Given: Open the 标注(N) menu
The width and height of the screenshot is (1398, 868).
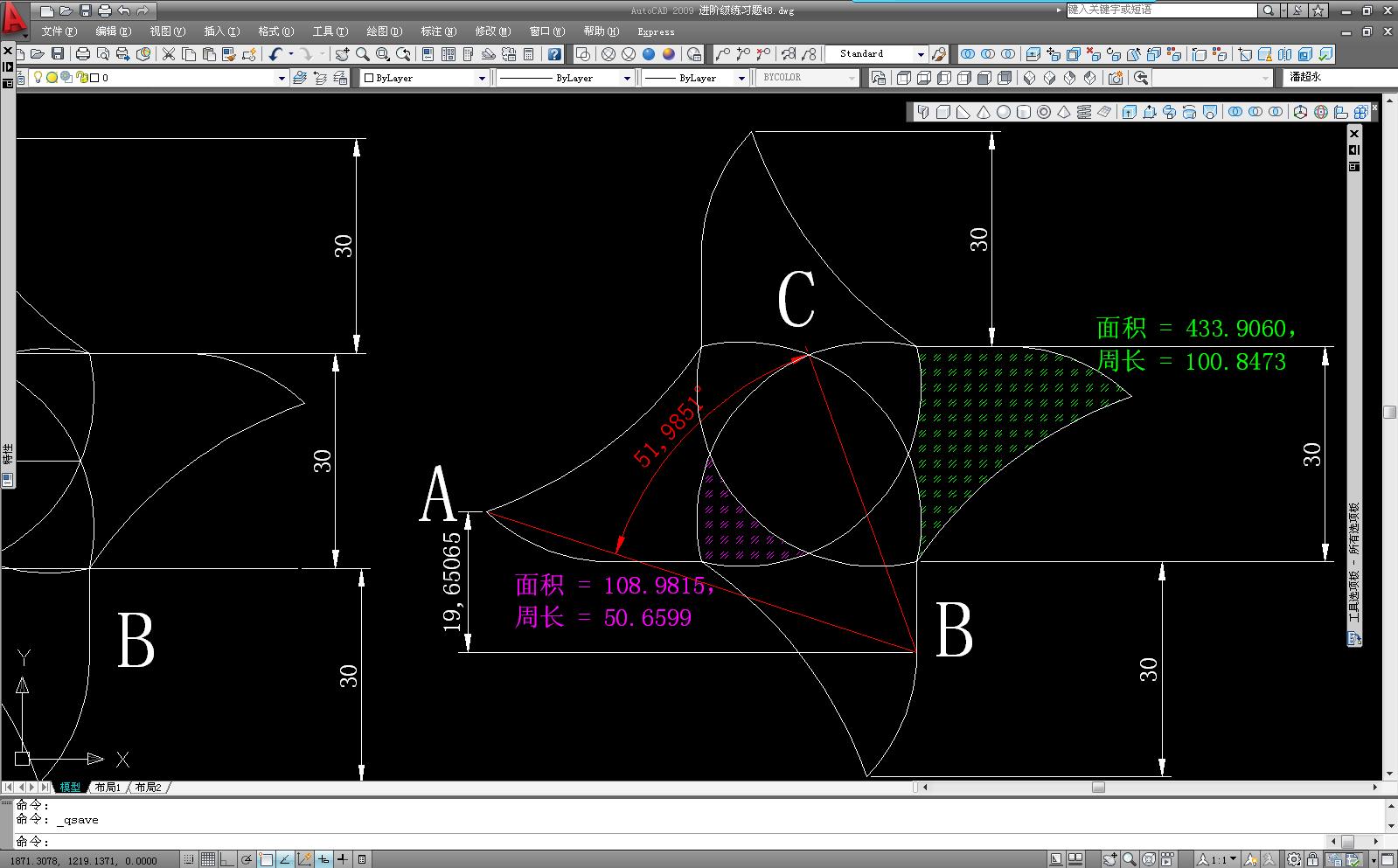Looking at the screenshot, I should (x=438, y=31).
